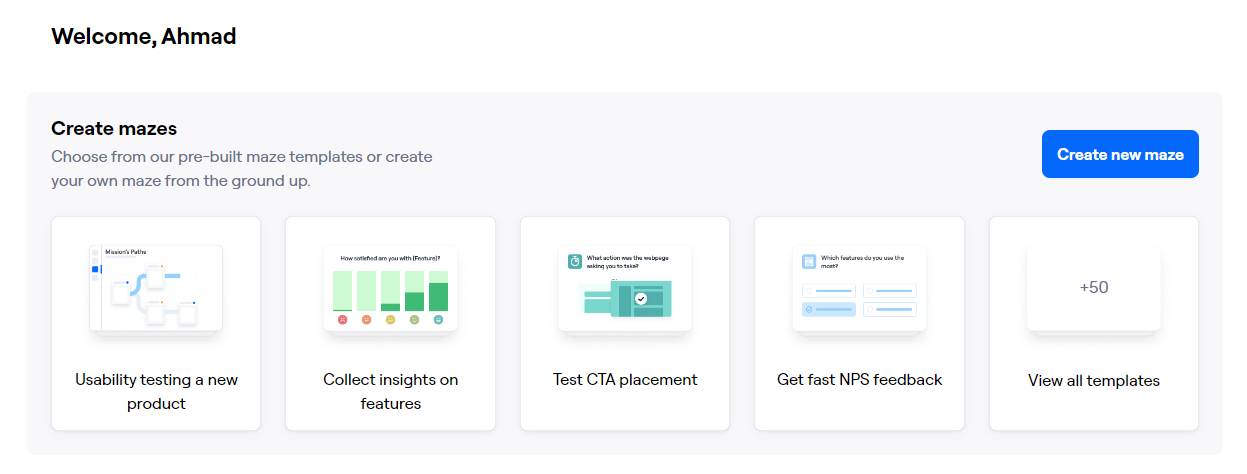This screenshot has width=1247, height=474.
Task: Click the red unhappy face icon
Action: tap(342, 320)
